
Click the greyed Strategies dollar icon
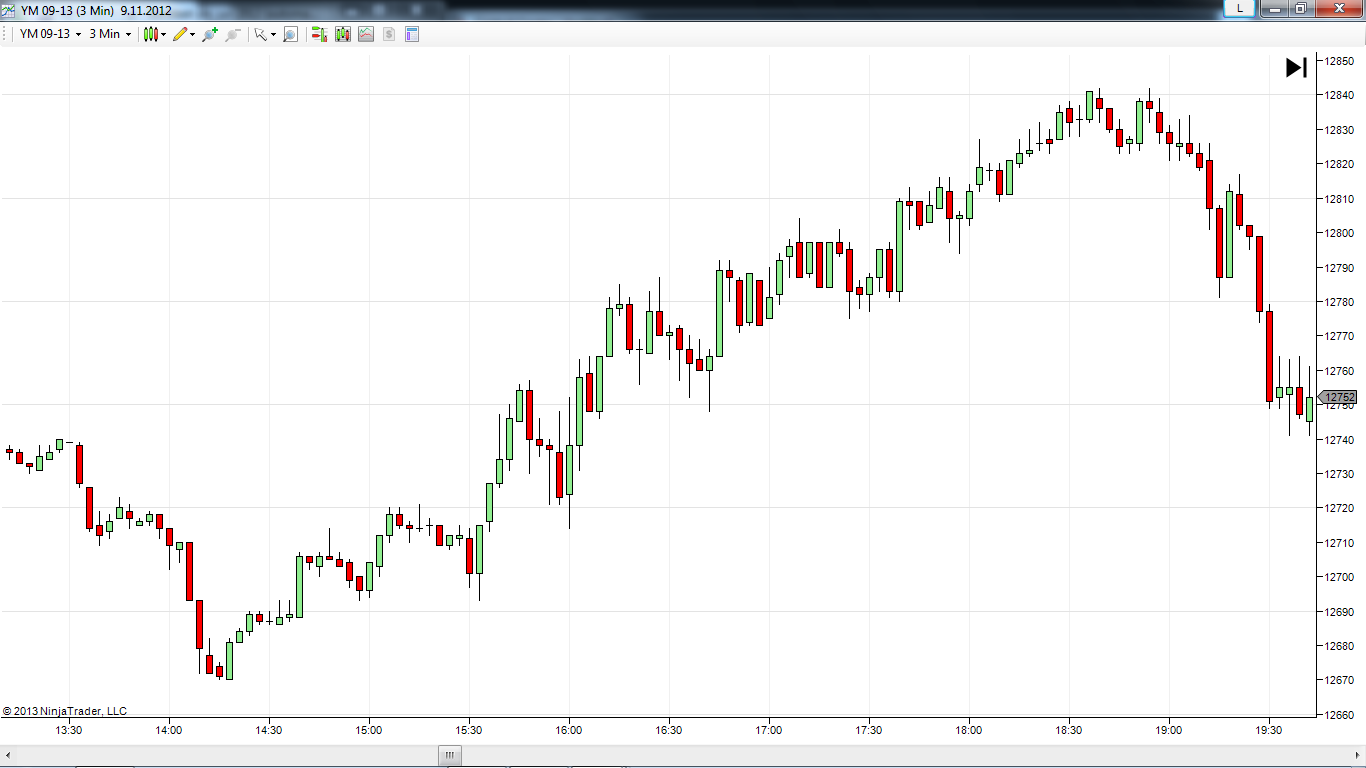click(389, 34)
